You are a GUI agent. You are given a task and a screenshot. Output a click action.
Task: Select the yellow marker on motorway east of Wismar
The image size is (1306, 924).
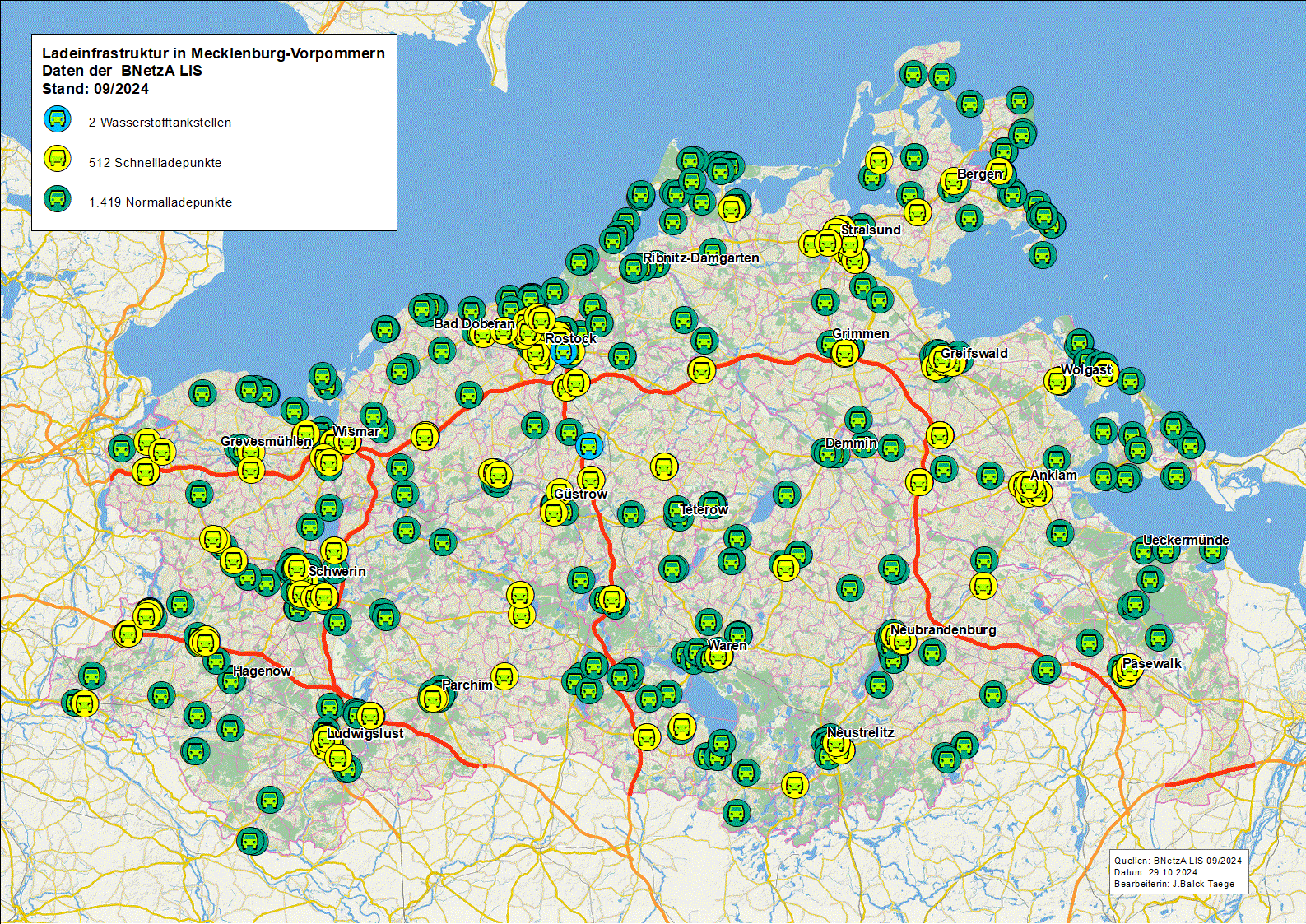tap(425, 436)
